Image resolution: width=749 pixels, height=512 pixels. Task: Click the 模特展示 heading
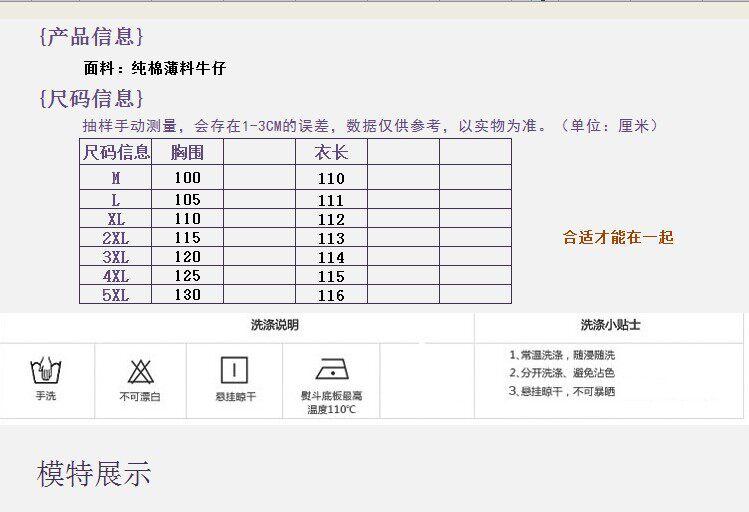94,474
